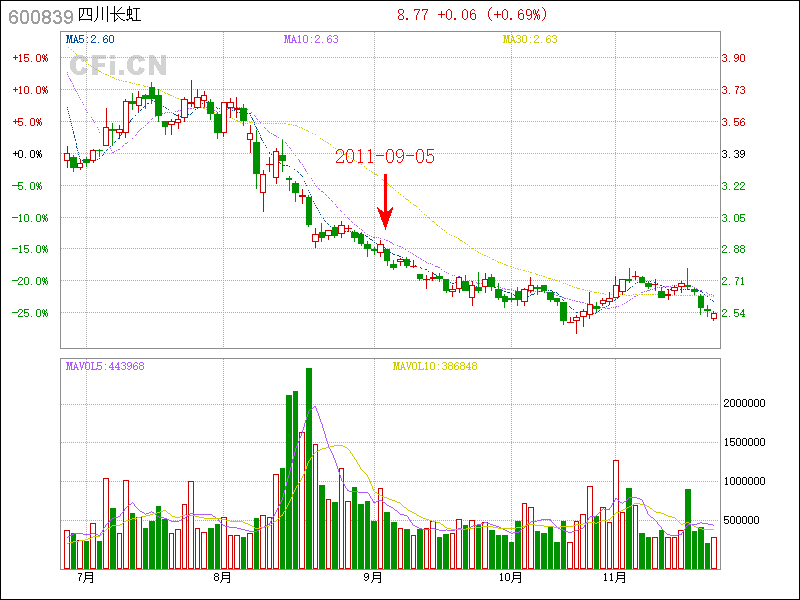Click the +15.0% percentage axis label
800x600 pixels.
click(30, 58)
